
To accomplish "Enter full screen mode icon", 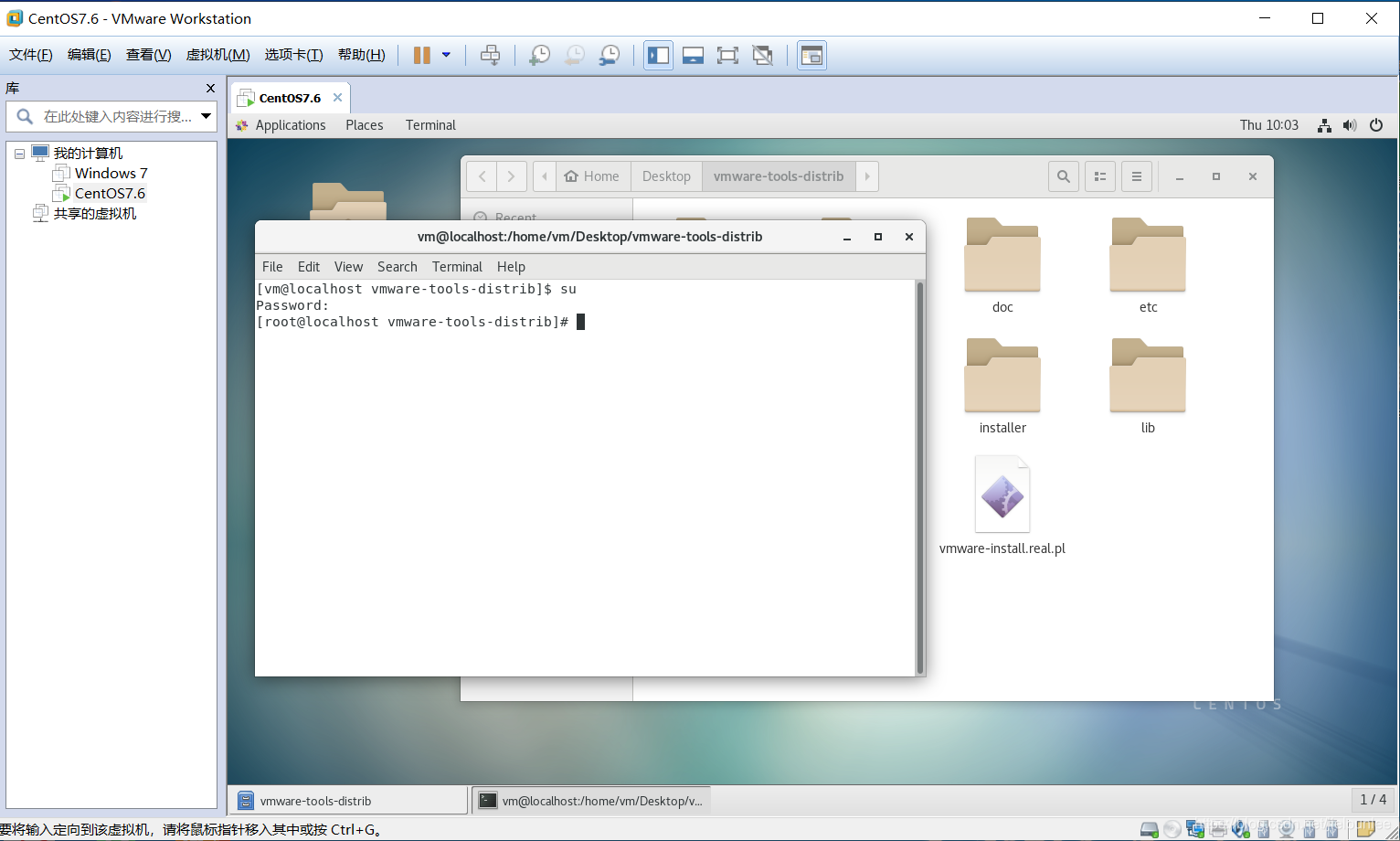I will [727, 55].
